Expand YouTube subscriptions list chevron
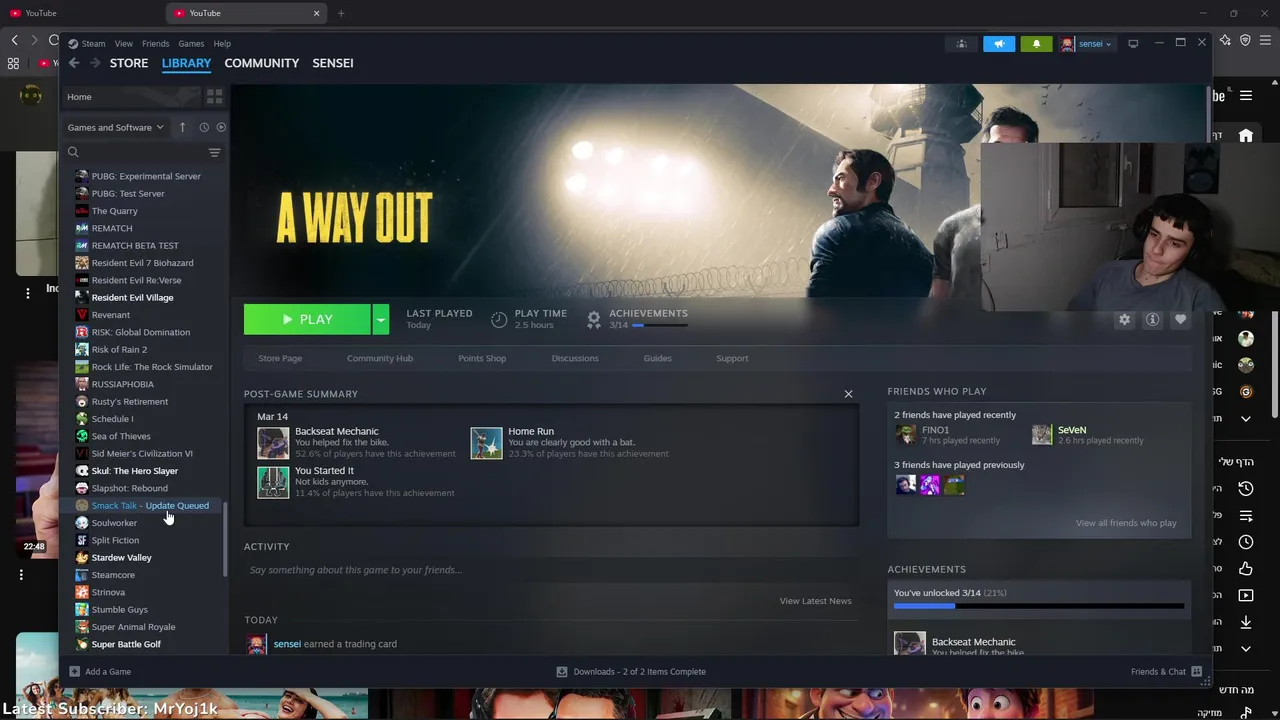This screenshot has height=720, width=1280. point(1245,418)
